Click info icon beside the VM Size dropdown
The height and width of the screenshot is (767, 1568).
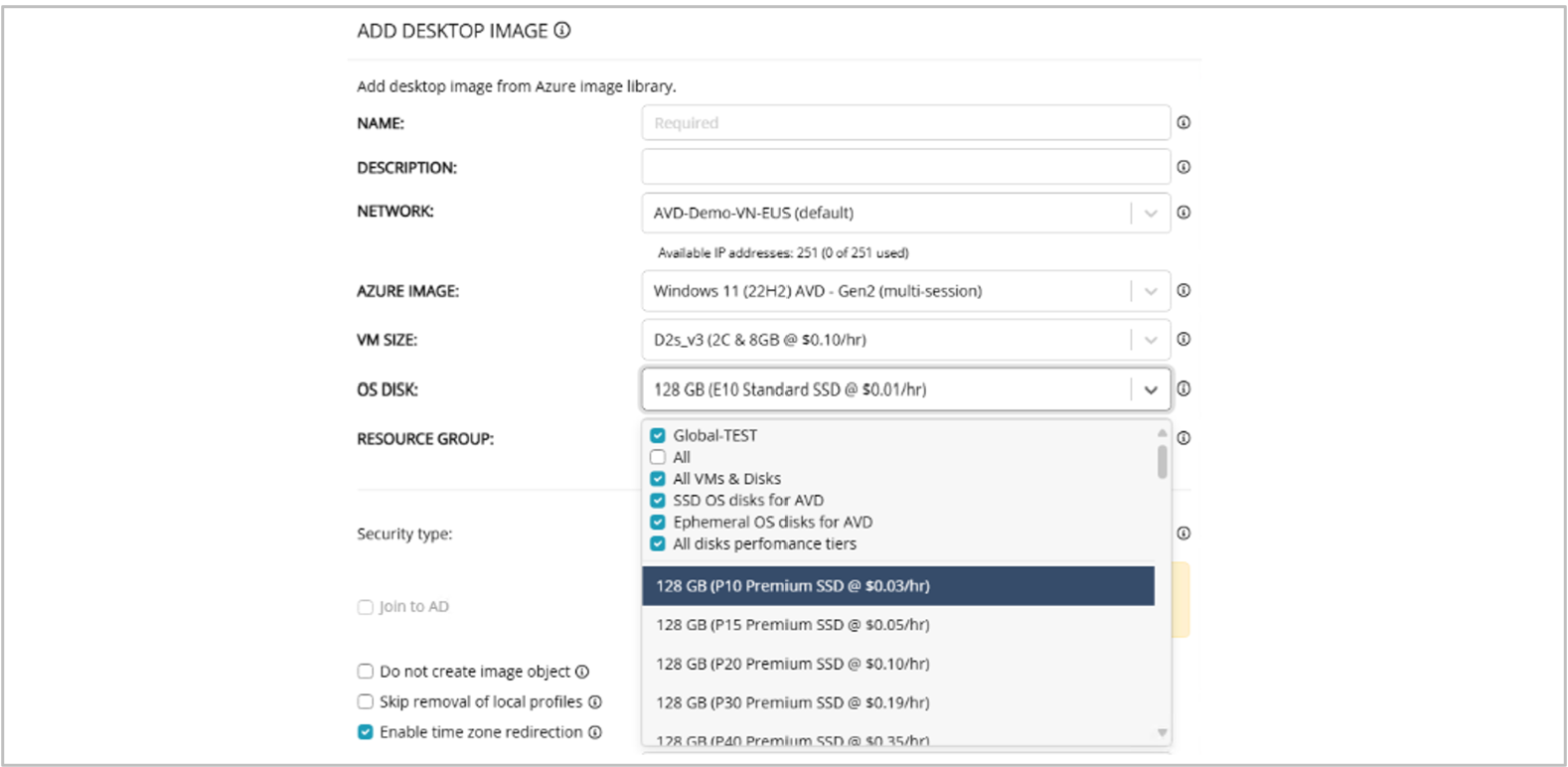tap(1183, 339)
